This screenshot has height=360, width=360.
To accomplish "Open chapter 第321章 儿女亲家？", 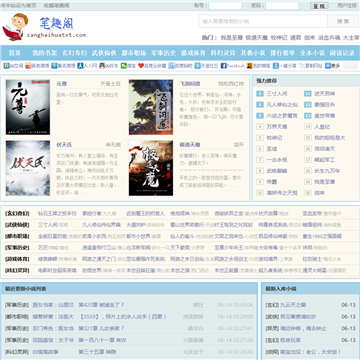I will [x=101, y=328].
